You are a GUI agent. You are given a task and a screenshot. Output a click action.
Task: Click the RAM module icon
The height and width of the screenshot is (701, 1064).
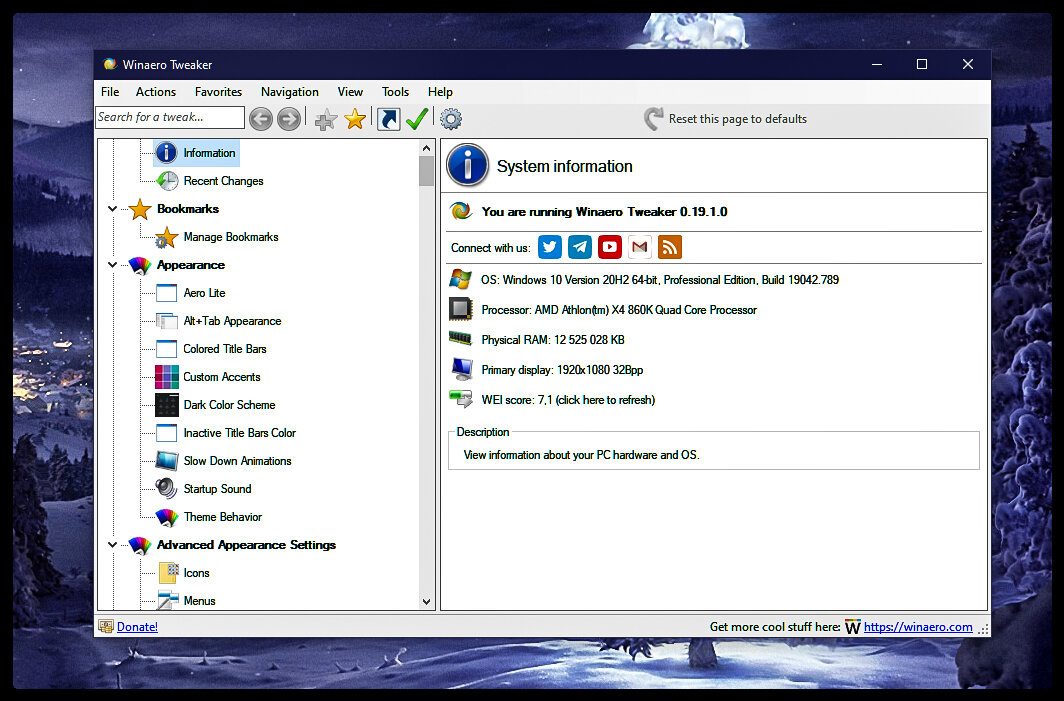click(461, 338)
